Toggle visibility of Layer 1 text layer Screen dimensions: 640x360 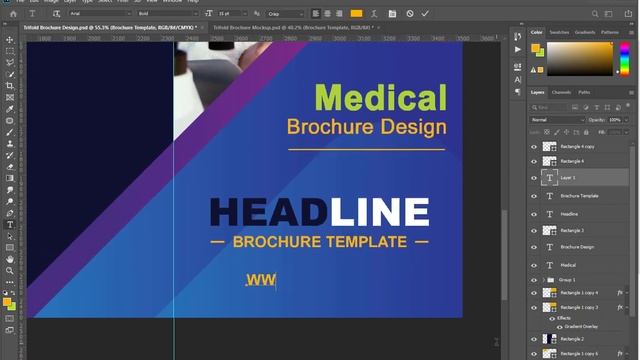click(534, 178)
